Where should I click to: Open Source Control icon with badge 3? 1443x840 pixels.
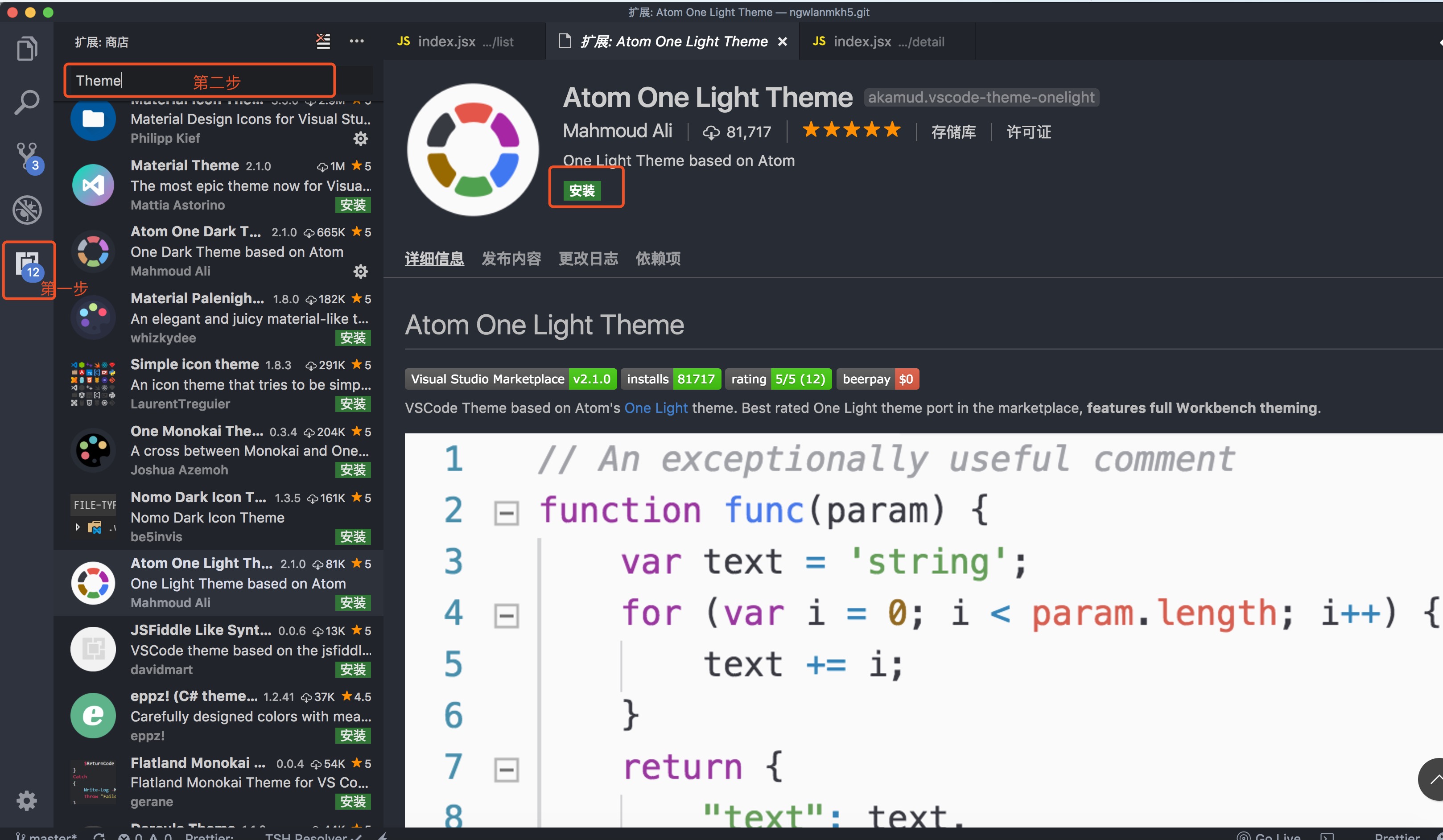pyautogui.click(x=27, y=156)
